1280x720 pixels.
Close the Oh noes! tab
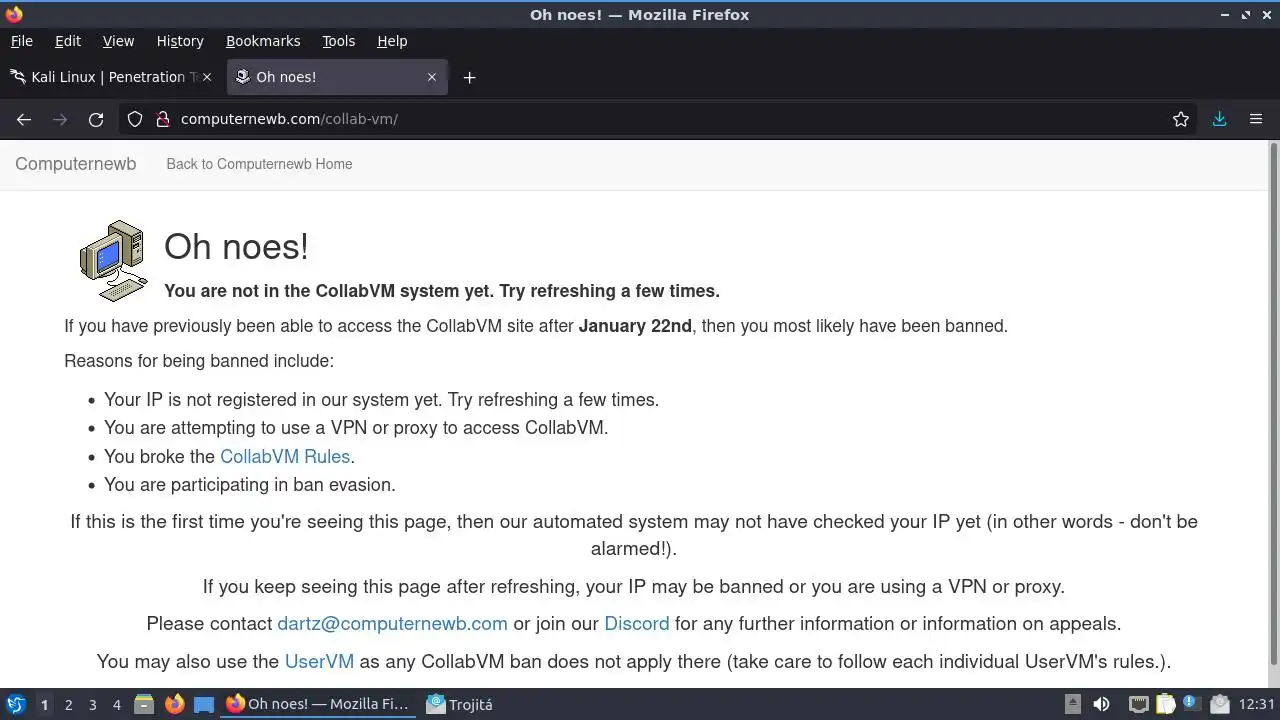pyautogui.click(x=432, y=77)
